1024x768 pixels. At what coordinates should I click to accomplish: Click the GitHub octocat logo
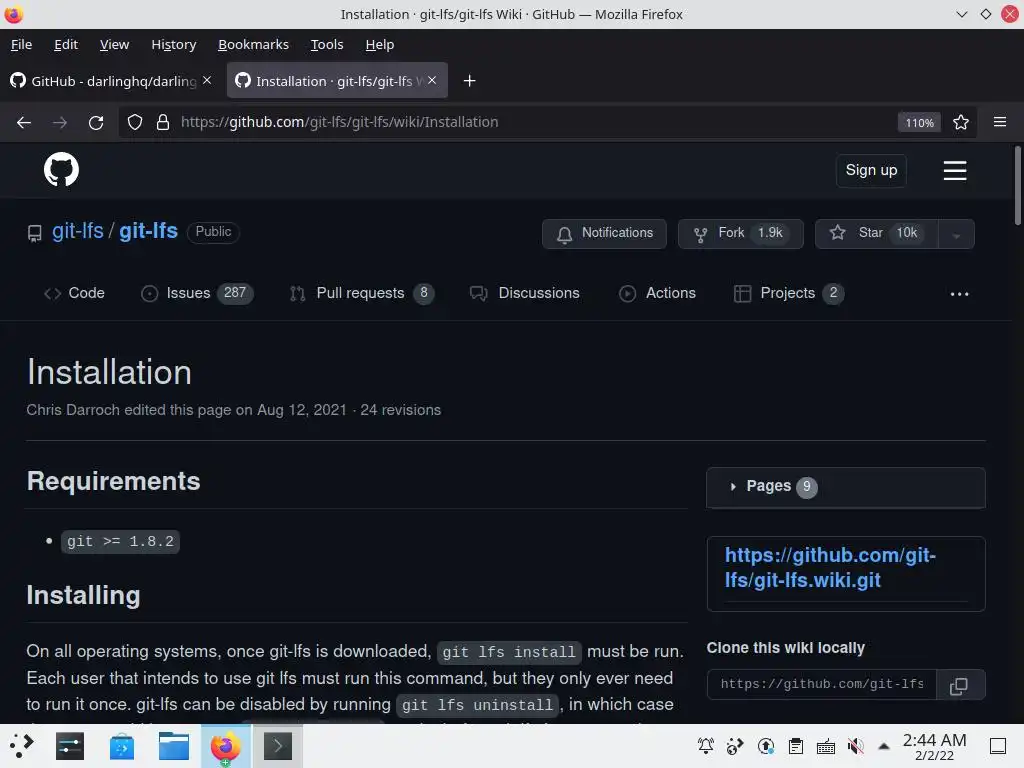click(x=61, y=170)
